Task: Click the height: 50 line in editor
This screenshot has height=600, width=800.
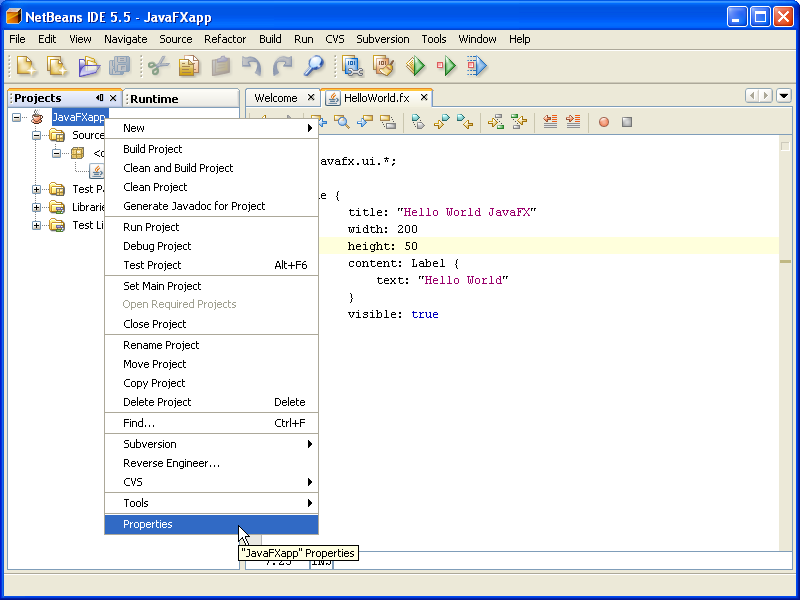Action: [x=383, y=246]
